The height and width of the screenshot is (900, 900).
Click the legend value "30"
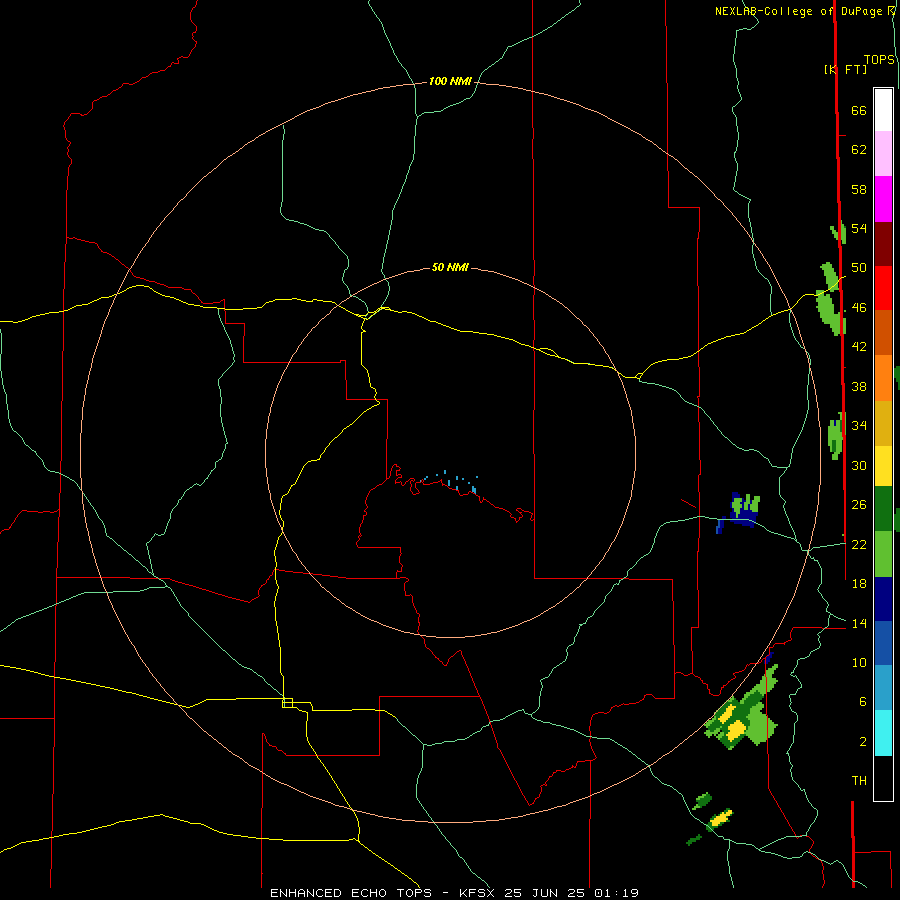(x=859, y=465)
